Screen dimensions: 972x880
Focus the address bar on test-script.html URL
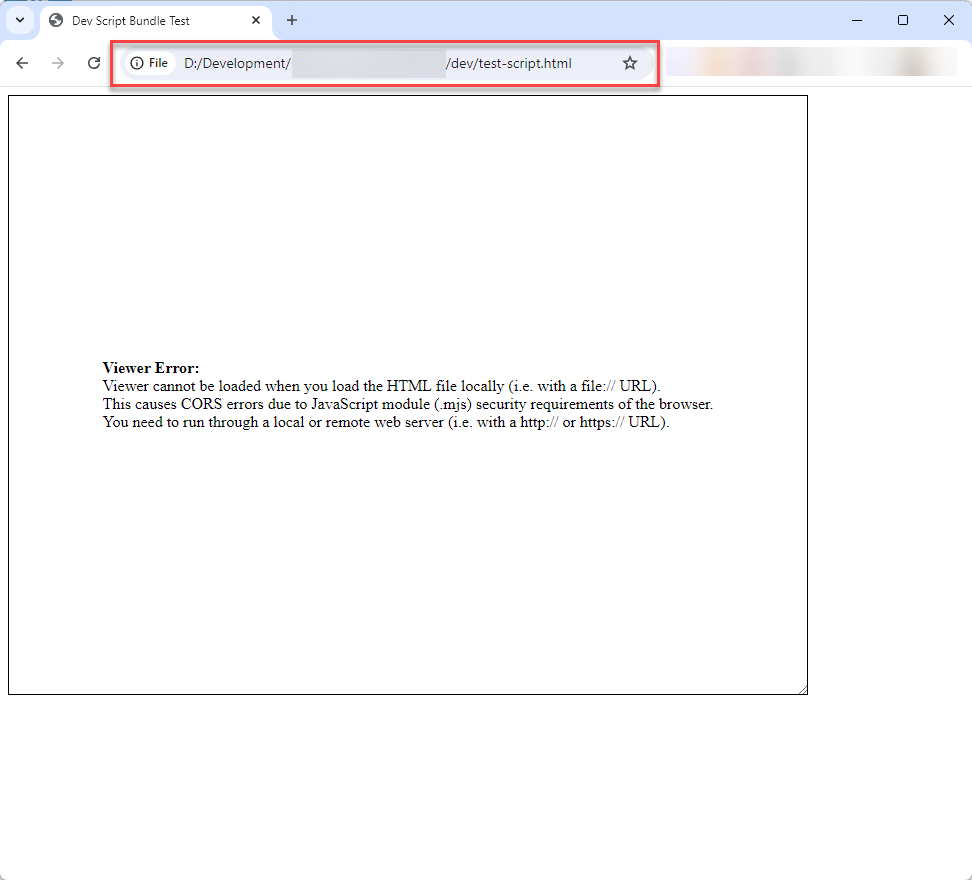pyautogui.click(x=400, y=63)
